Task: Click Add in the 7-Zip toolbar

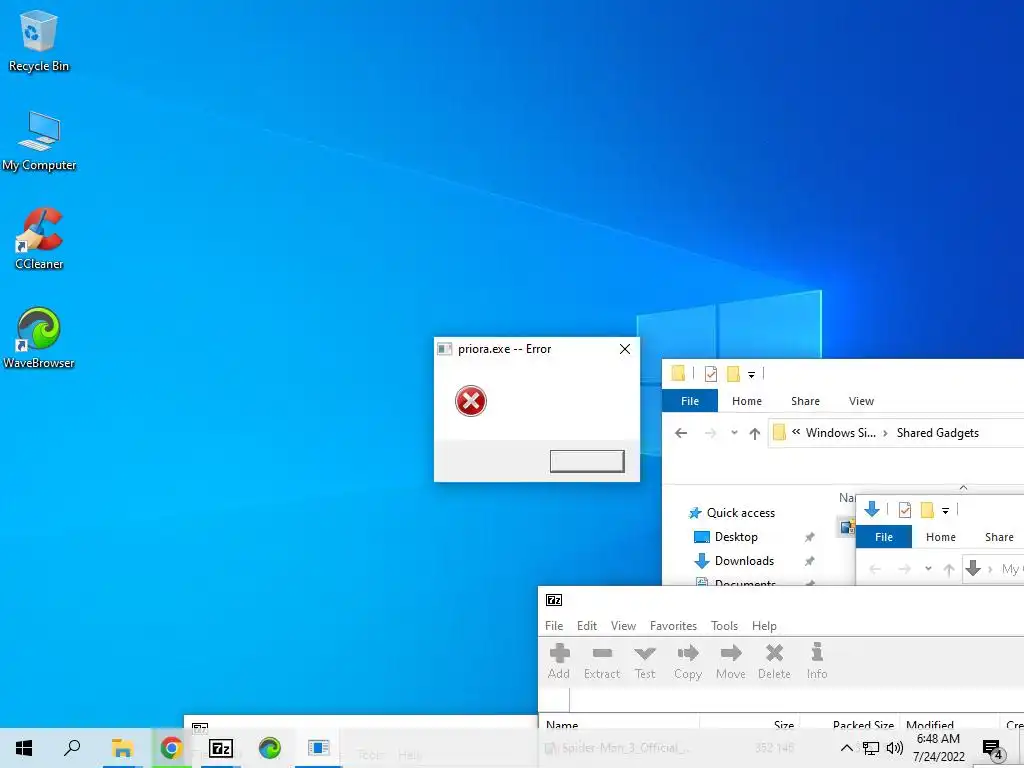Action: [559, 661]
